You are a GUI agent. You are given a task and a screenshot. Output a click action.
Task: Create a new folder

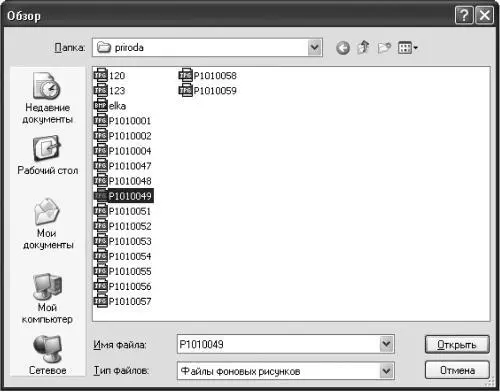tap(384, 48)
